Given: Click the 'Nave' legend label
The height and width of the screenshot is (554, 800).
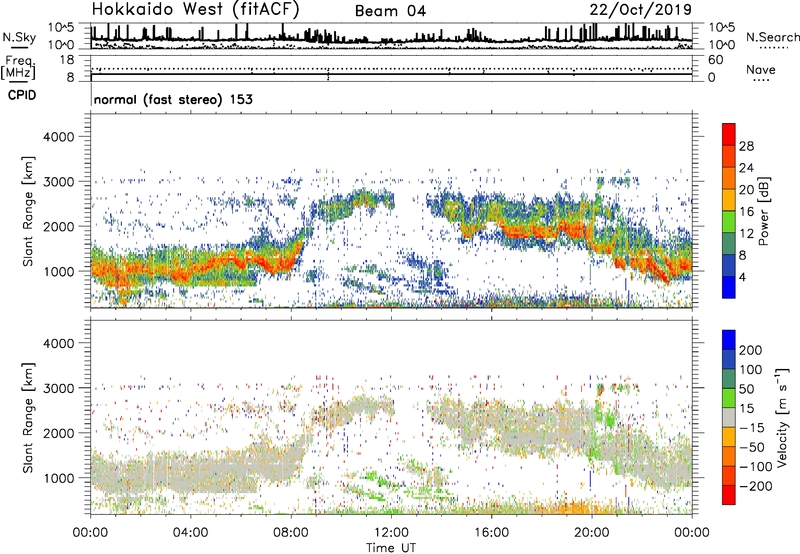Looking at the screenshot, I should click(761, 70).
